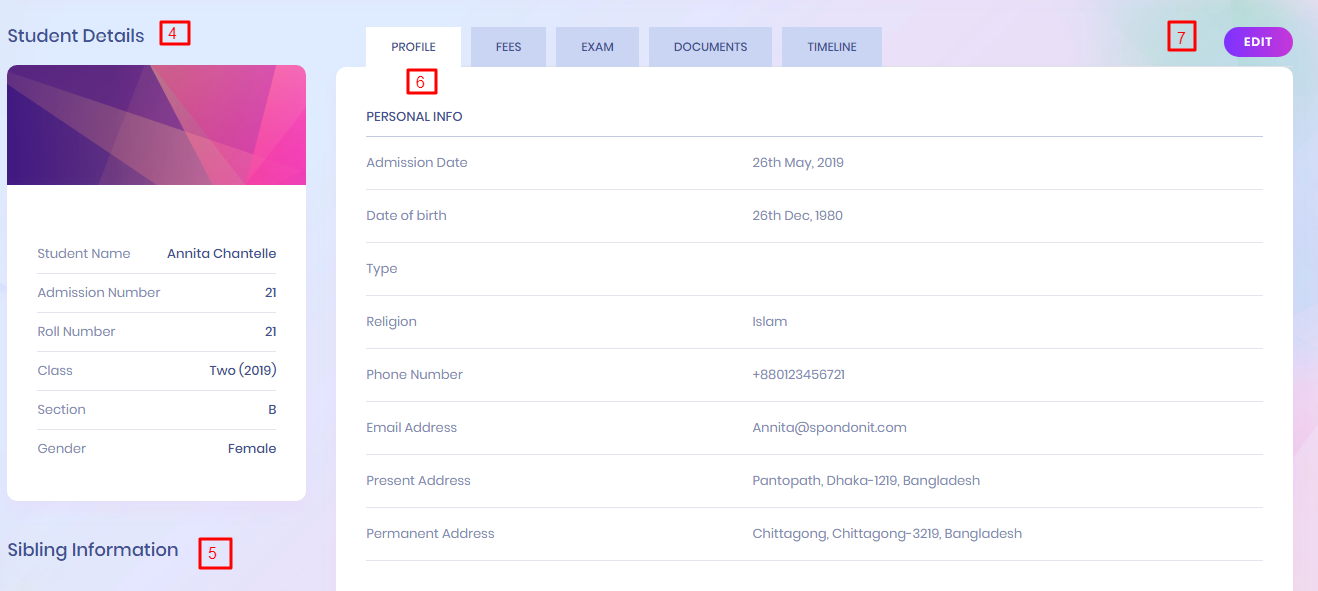1318x591 pixels.
Task: Click red marker 4 beside Student Details
Action: (174, 33)
